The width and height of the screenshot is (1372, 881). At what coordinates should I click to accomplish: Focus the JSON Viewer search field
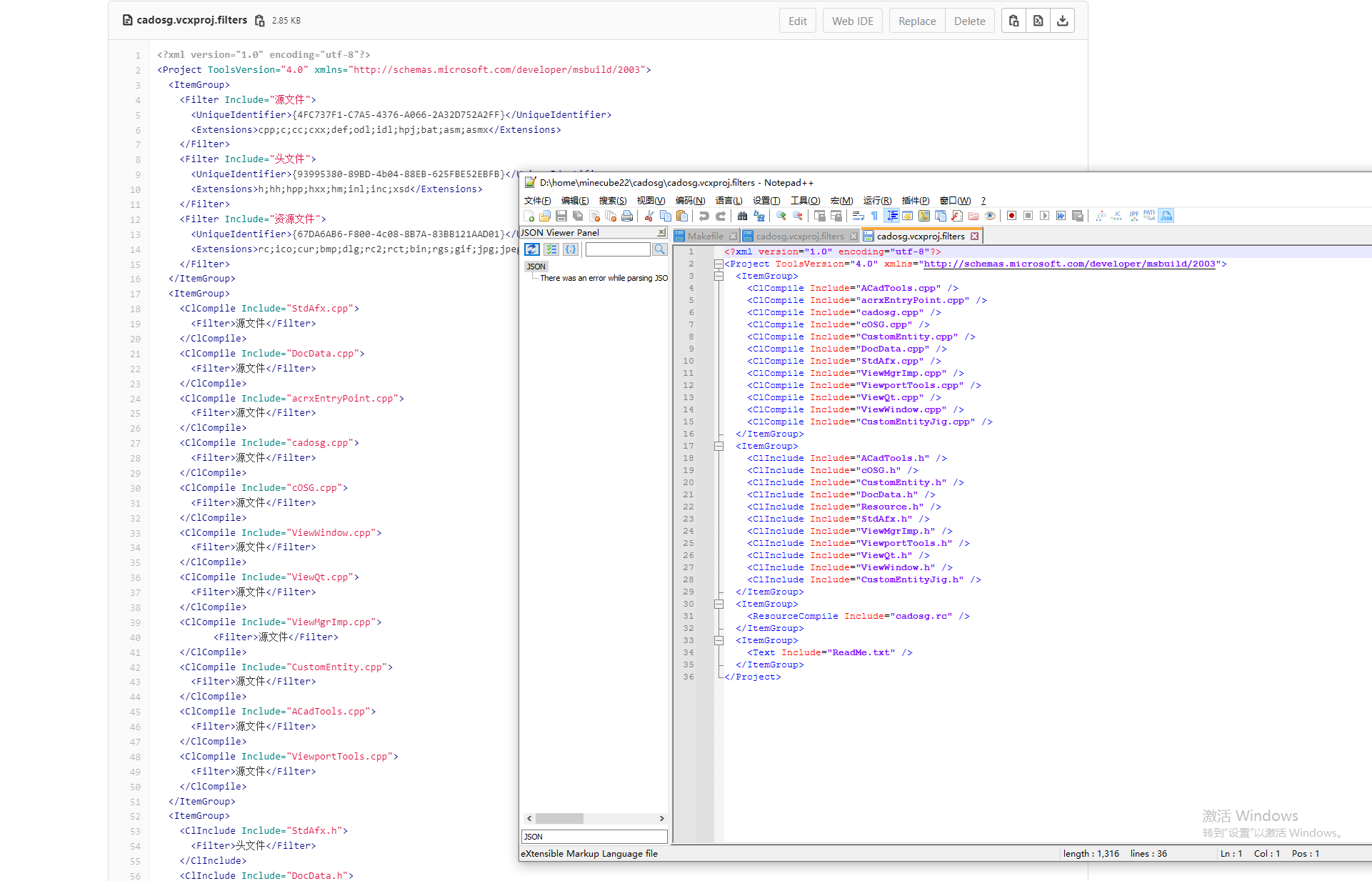(618, 249)
